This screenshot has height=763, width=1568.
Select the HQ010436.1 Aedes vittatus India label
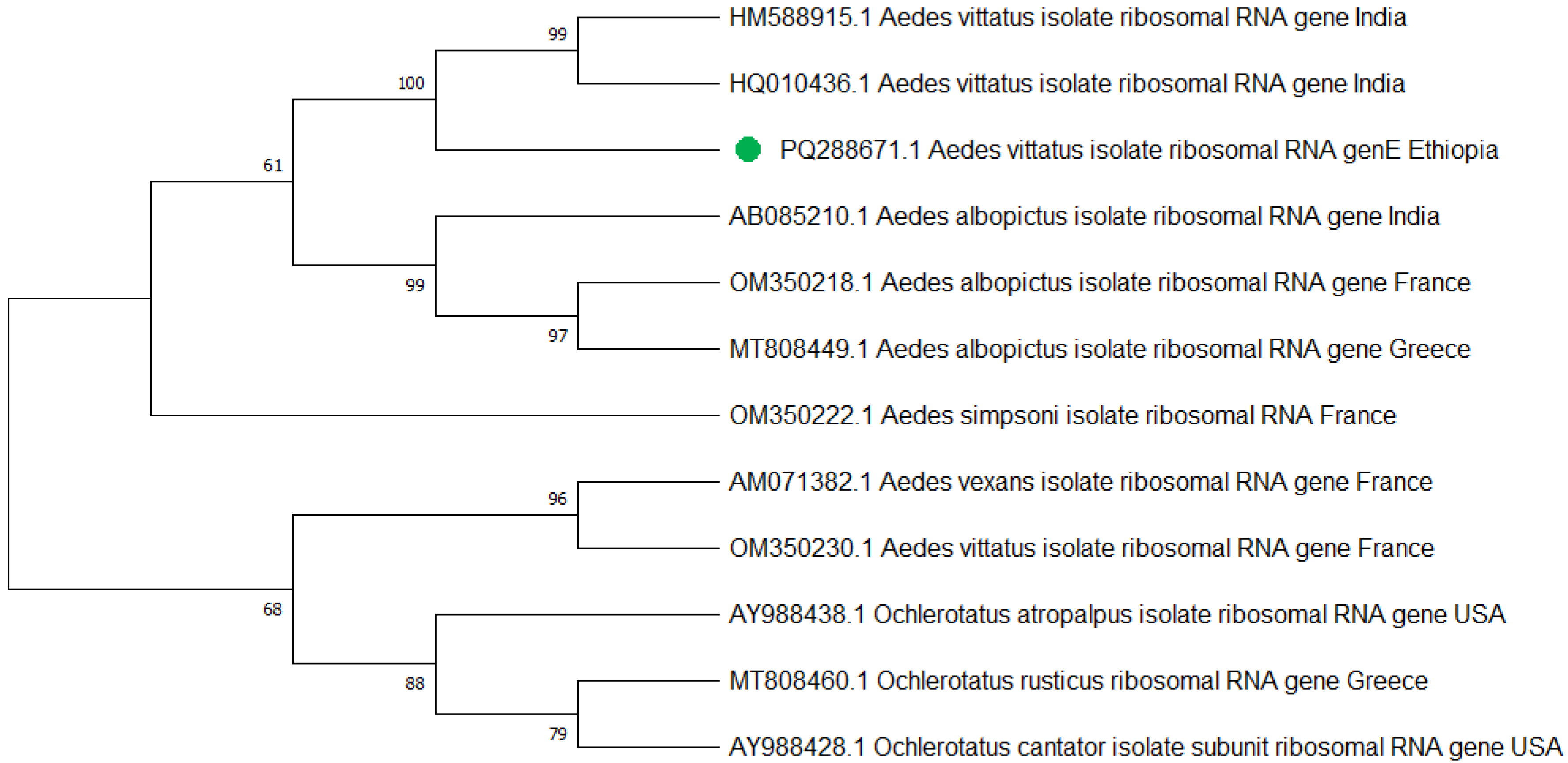tap(1067, 84)
